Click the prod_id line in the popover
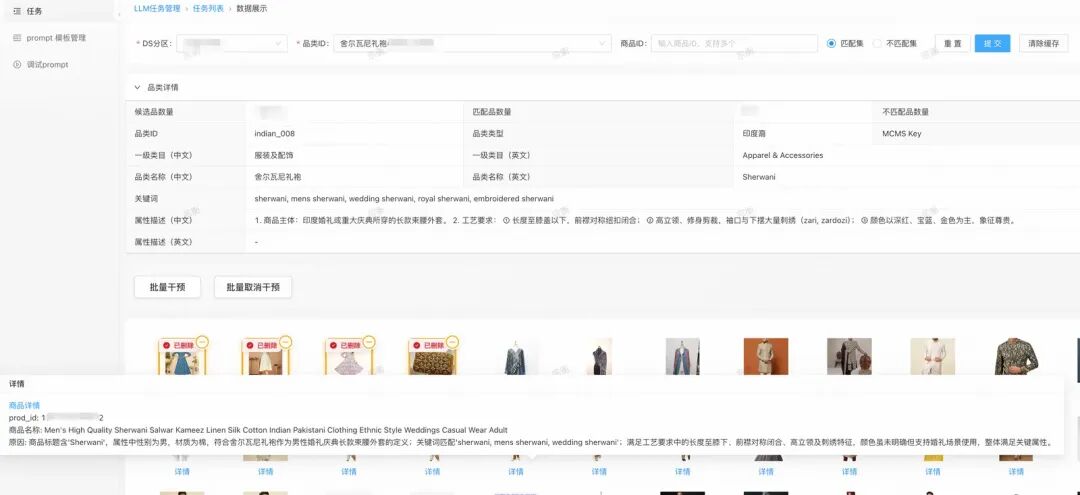1080x495 pixels. 56,418
